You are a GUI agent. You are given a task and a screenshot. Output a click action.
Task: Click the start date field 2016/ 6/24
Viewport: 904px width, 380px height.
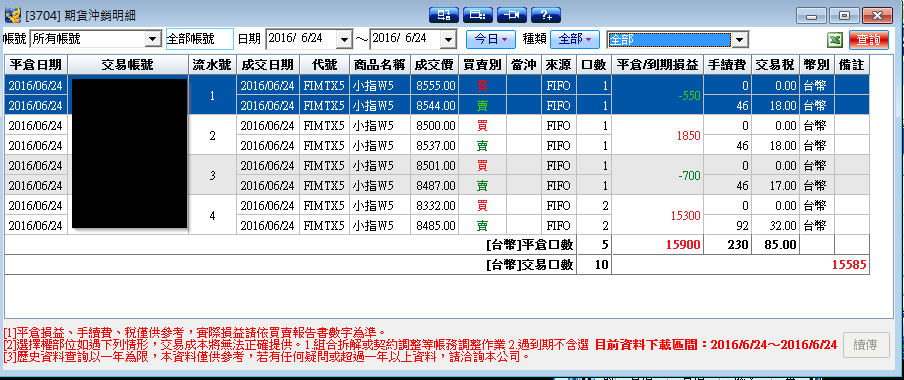[302, 39]
